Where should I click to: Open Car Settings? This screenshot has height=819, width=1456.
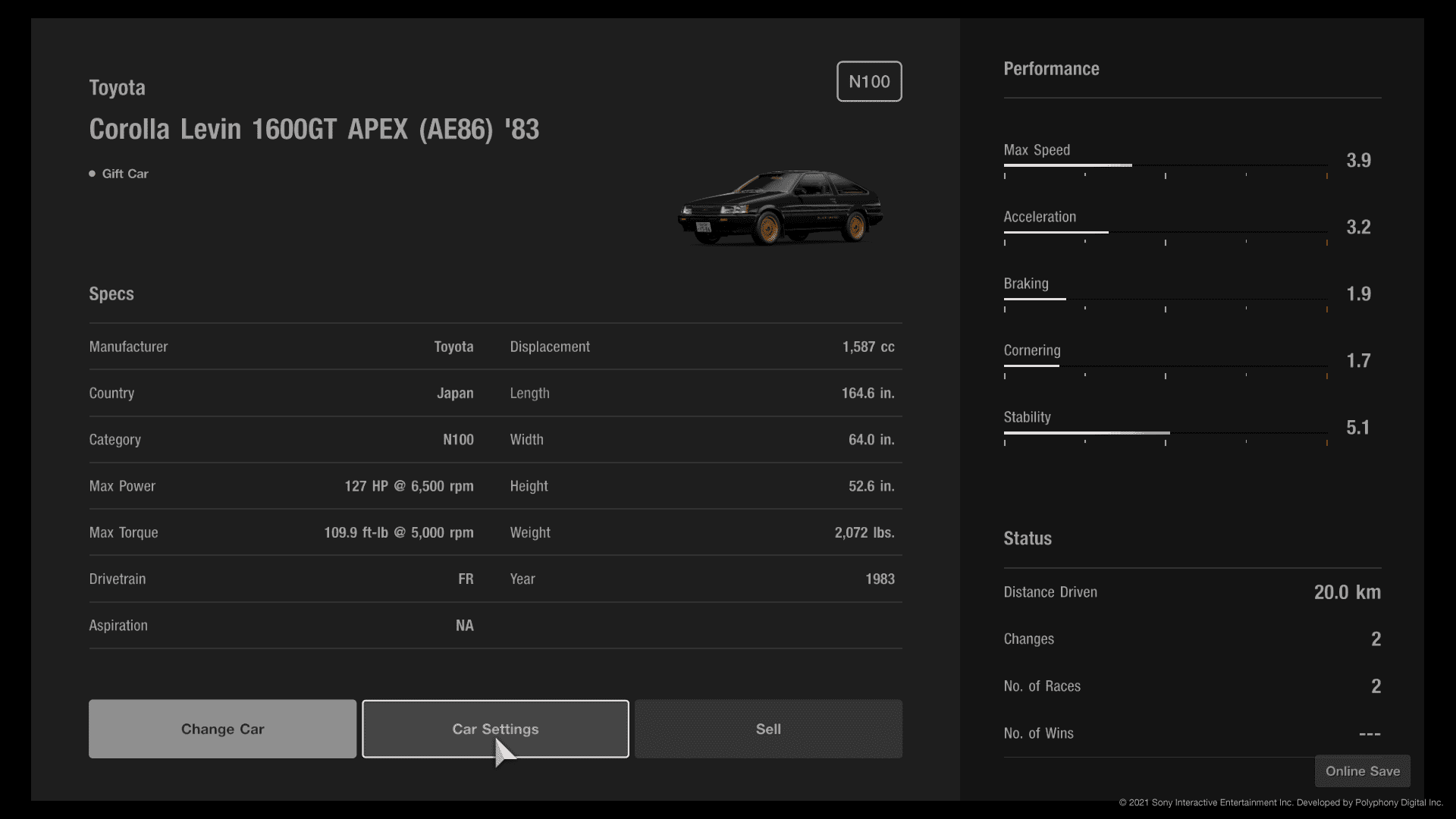click(x=495, y=729)
